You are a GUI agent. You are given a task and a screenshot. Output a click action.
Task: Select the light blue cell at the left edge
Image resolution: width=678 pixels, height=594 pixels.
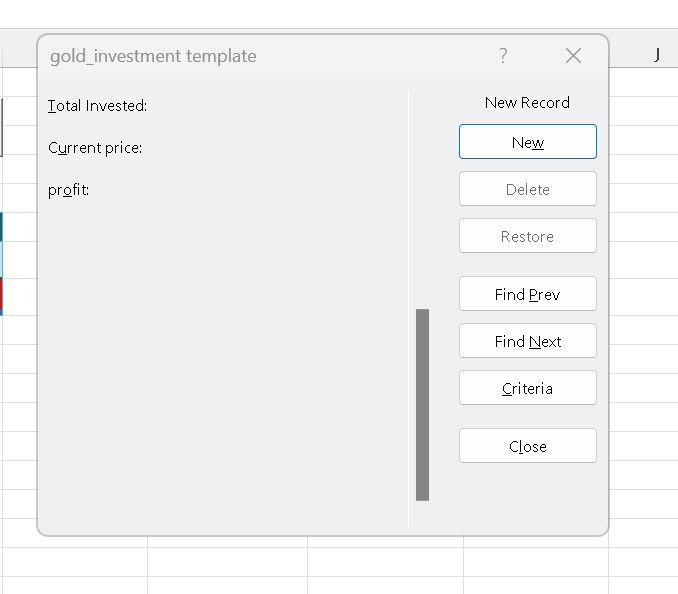(x=1, y=260)
